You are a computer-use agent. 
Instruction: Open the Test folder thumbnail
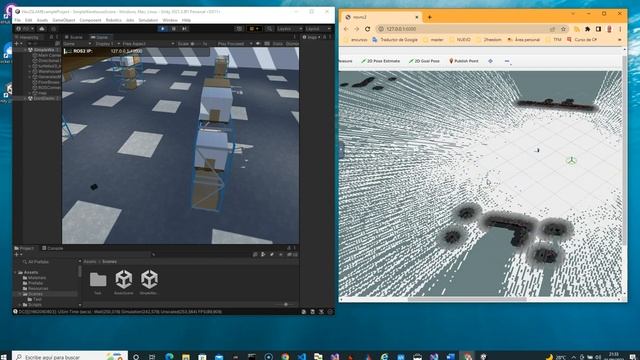98,280
